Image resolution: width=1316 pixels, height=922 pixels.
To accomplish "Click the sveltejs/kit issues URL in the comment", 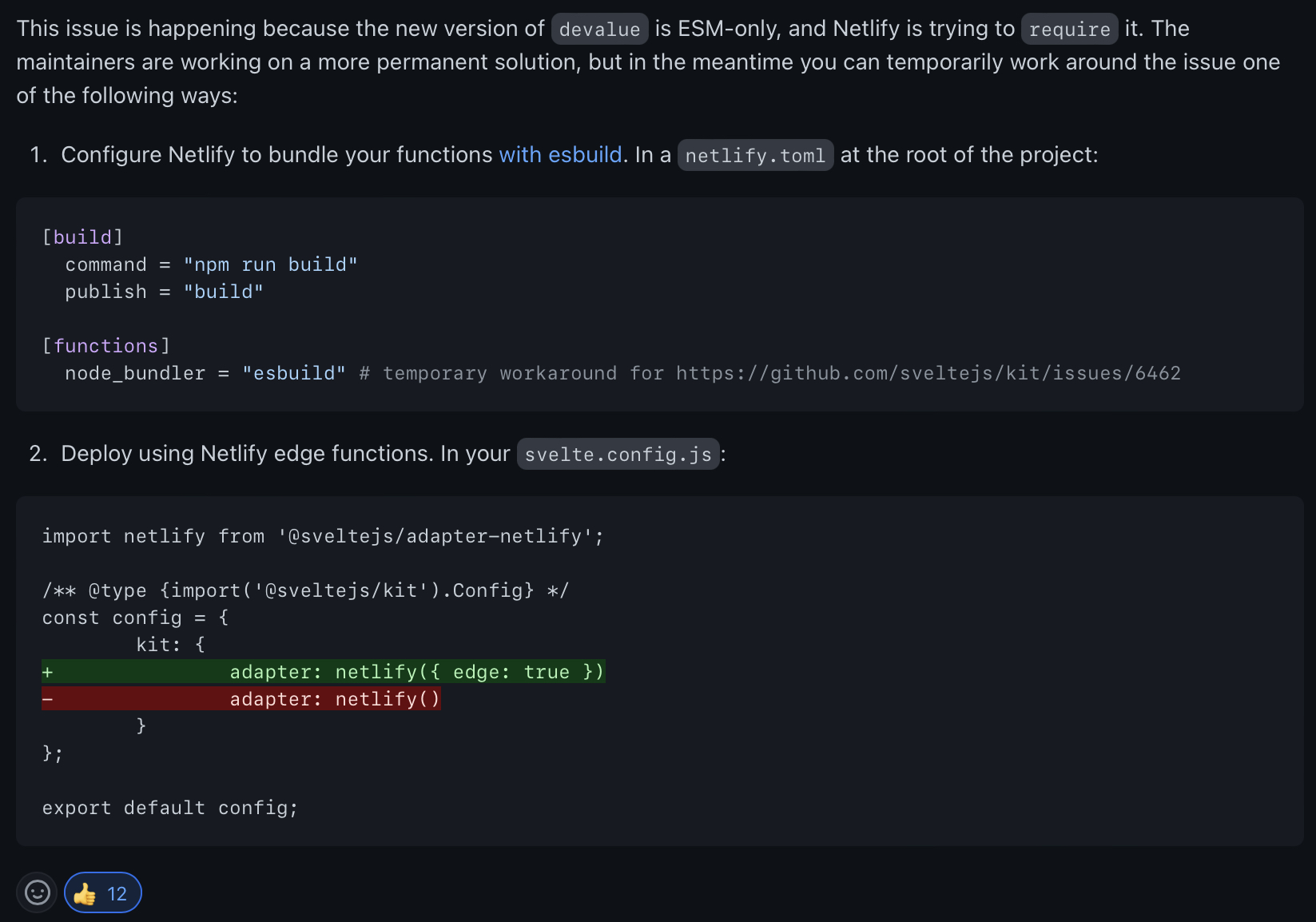I will (x=928, y=373).
